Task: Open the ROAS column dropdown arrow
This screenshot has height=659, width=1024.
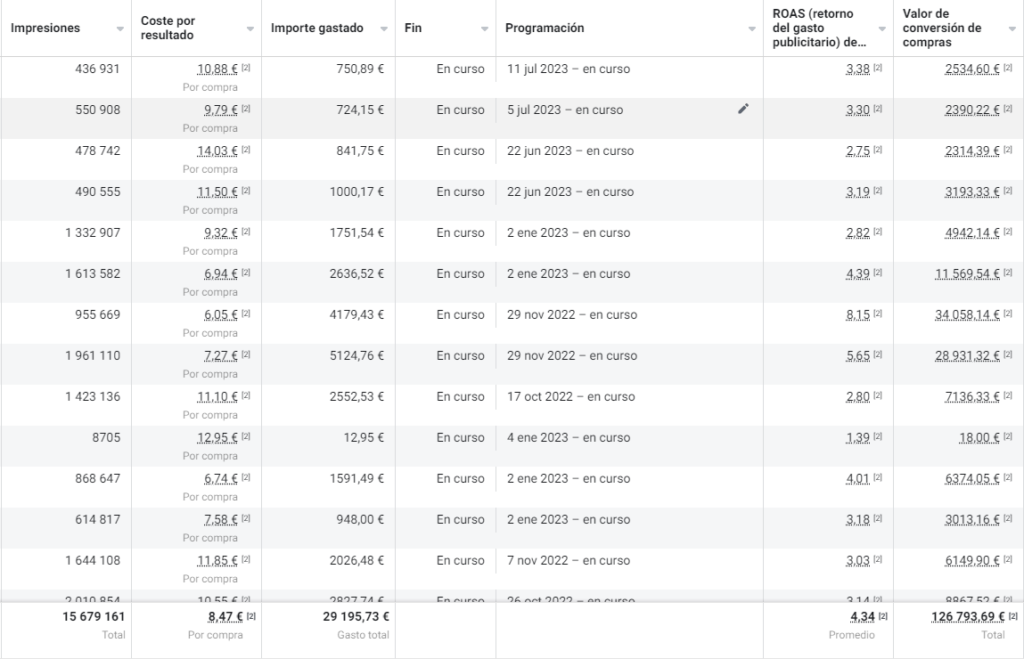Action: pyautogui.click(x=882, y=29)
